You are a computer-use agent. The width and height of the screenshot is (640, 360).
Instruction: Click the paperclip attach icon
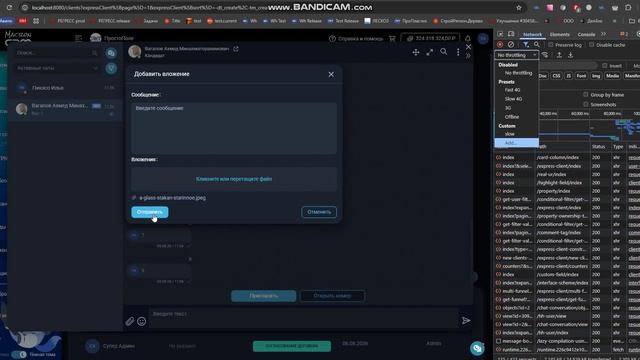[x=130, y=321]
